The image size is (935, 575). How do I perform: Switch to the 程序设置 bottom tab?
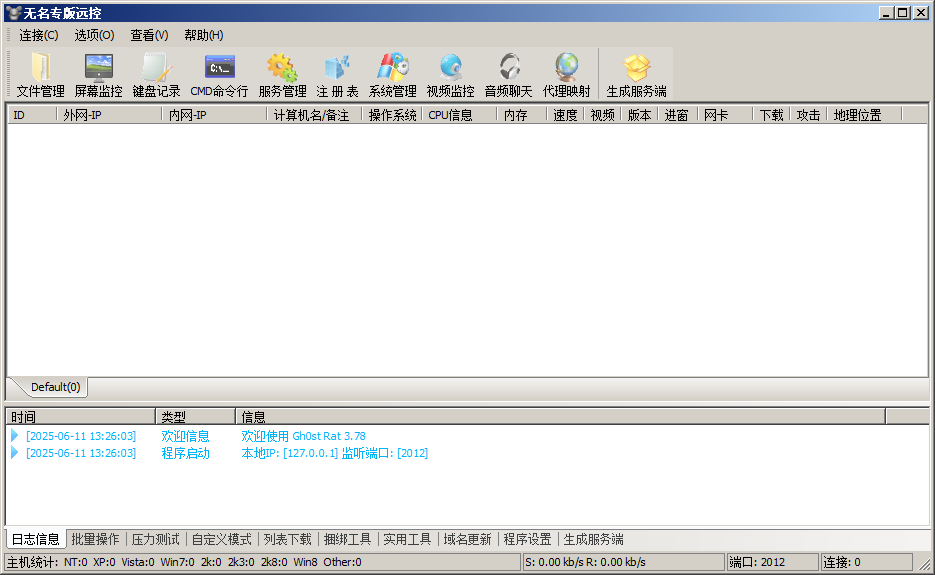527,539
